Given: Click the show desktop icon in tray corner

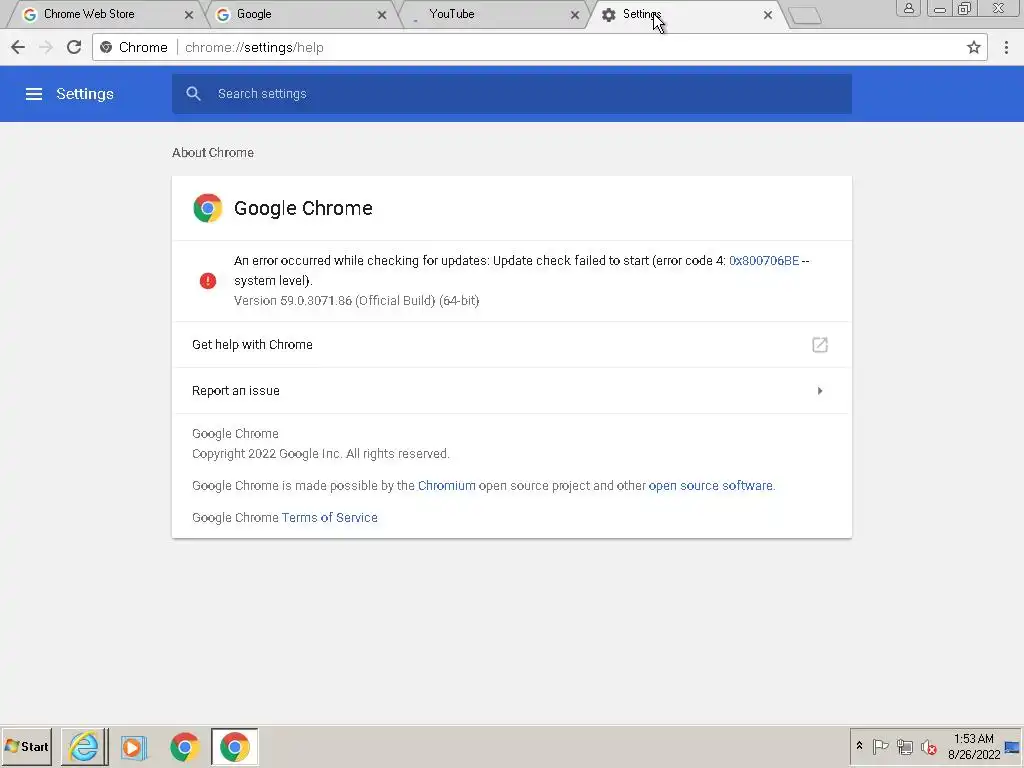Looking at the screenshot, I should tap(1012, 747).
